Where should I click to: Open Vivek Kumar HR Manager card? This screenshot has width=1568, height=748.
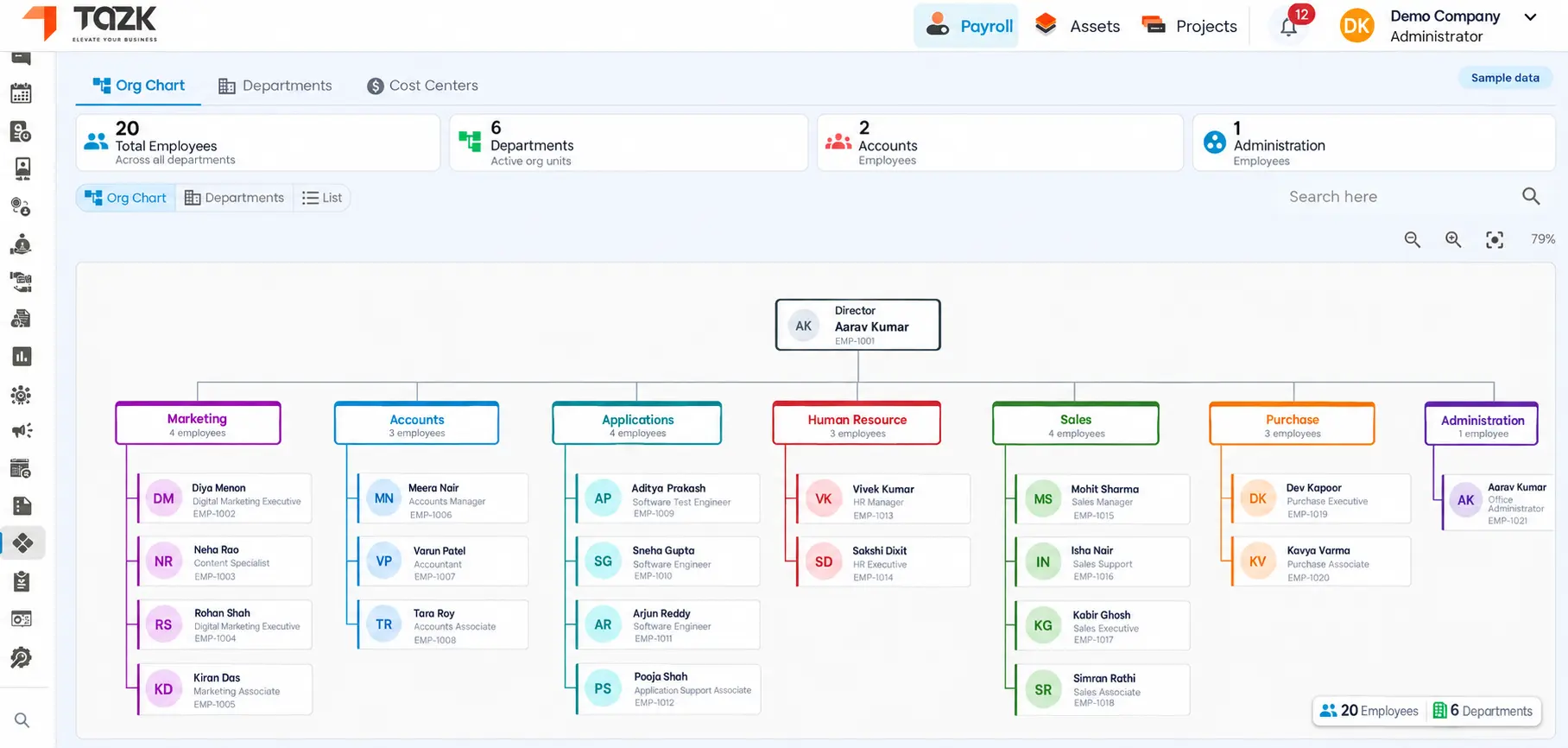(x=882, y=499)
